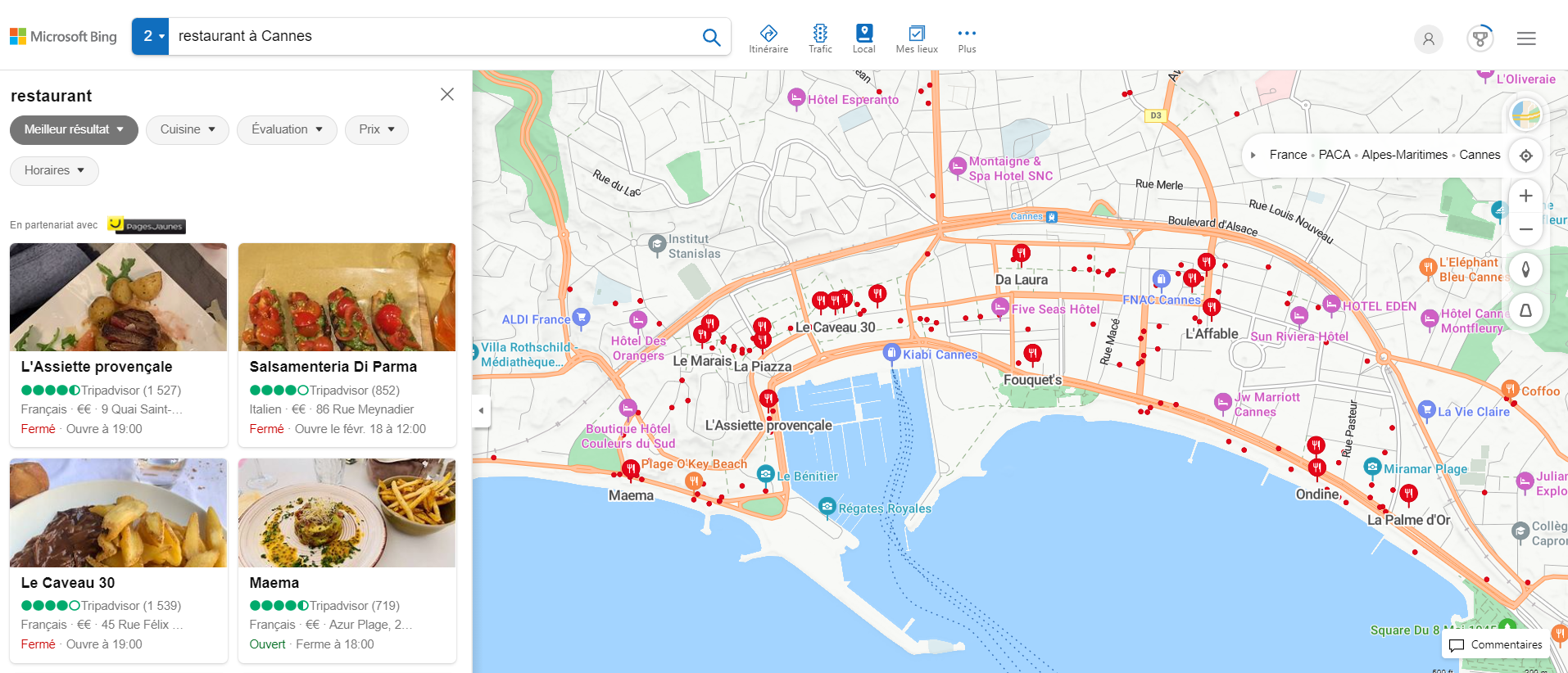
Task: Open the Prix filter dropdown
Action: (377, 129)
